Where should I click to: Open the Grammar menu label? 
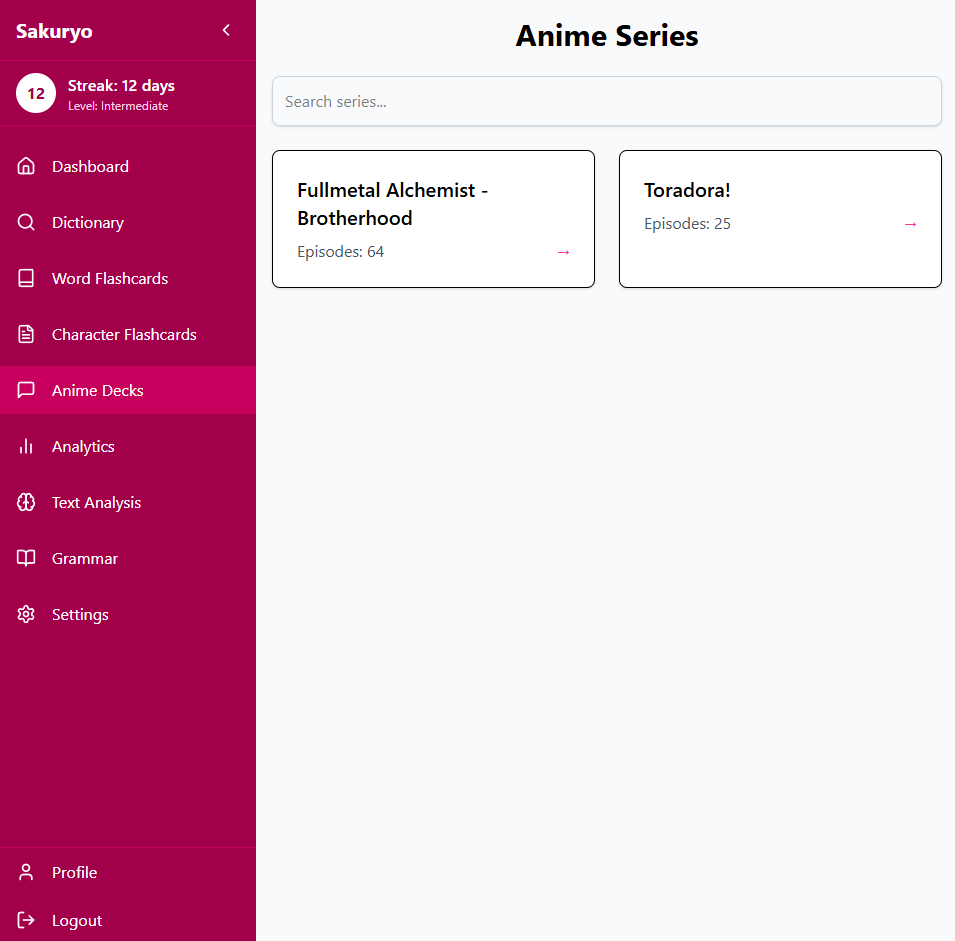click(x=85, y=558)
